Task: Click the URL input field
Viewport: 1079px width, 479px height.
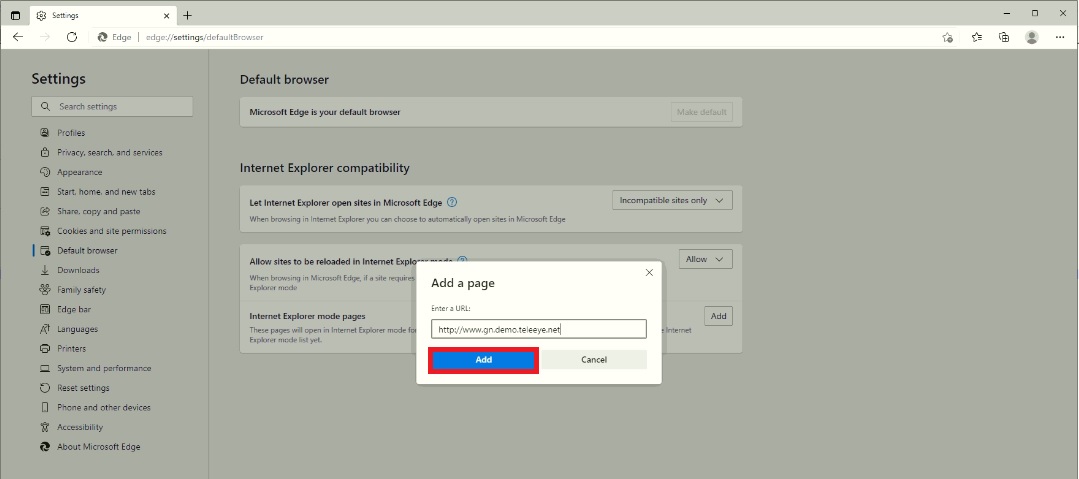Action: (539, 329)
